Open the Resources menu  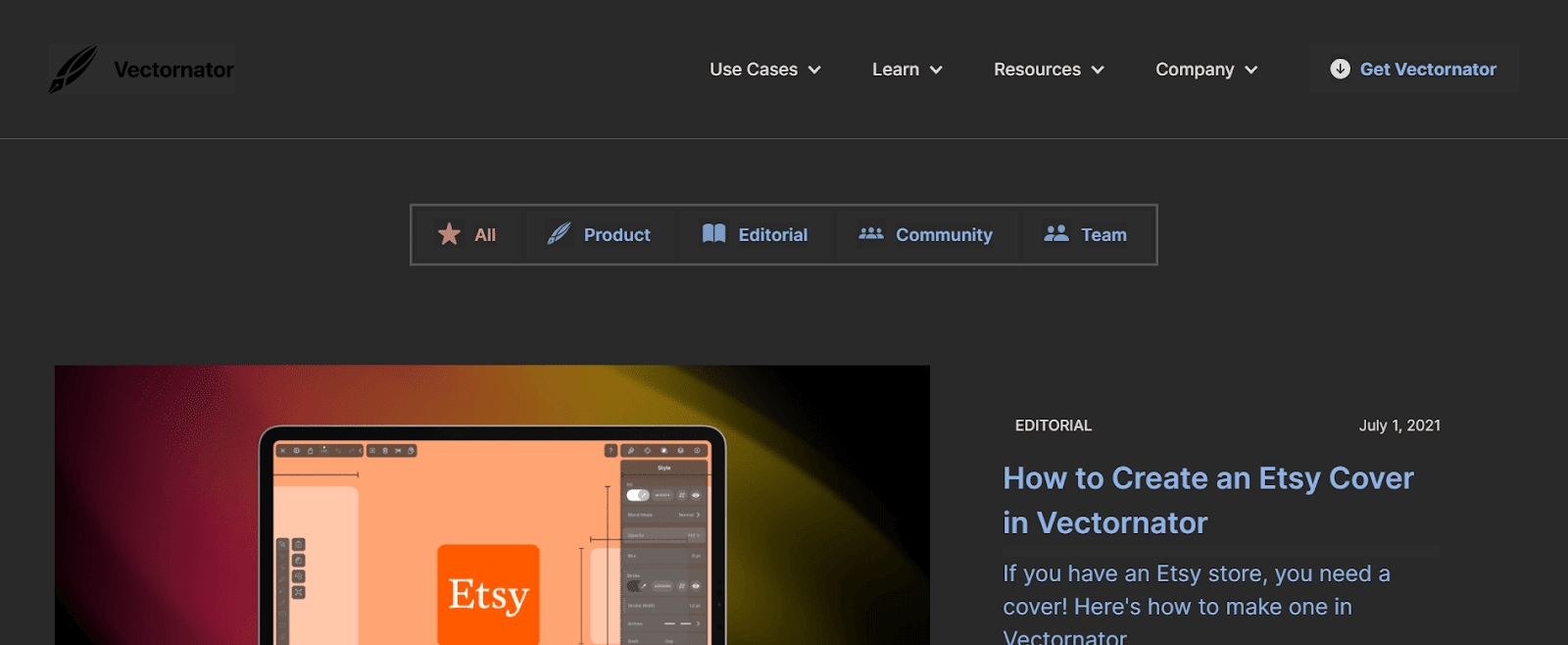tap(1049, 70)
